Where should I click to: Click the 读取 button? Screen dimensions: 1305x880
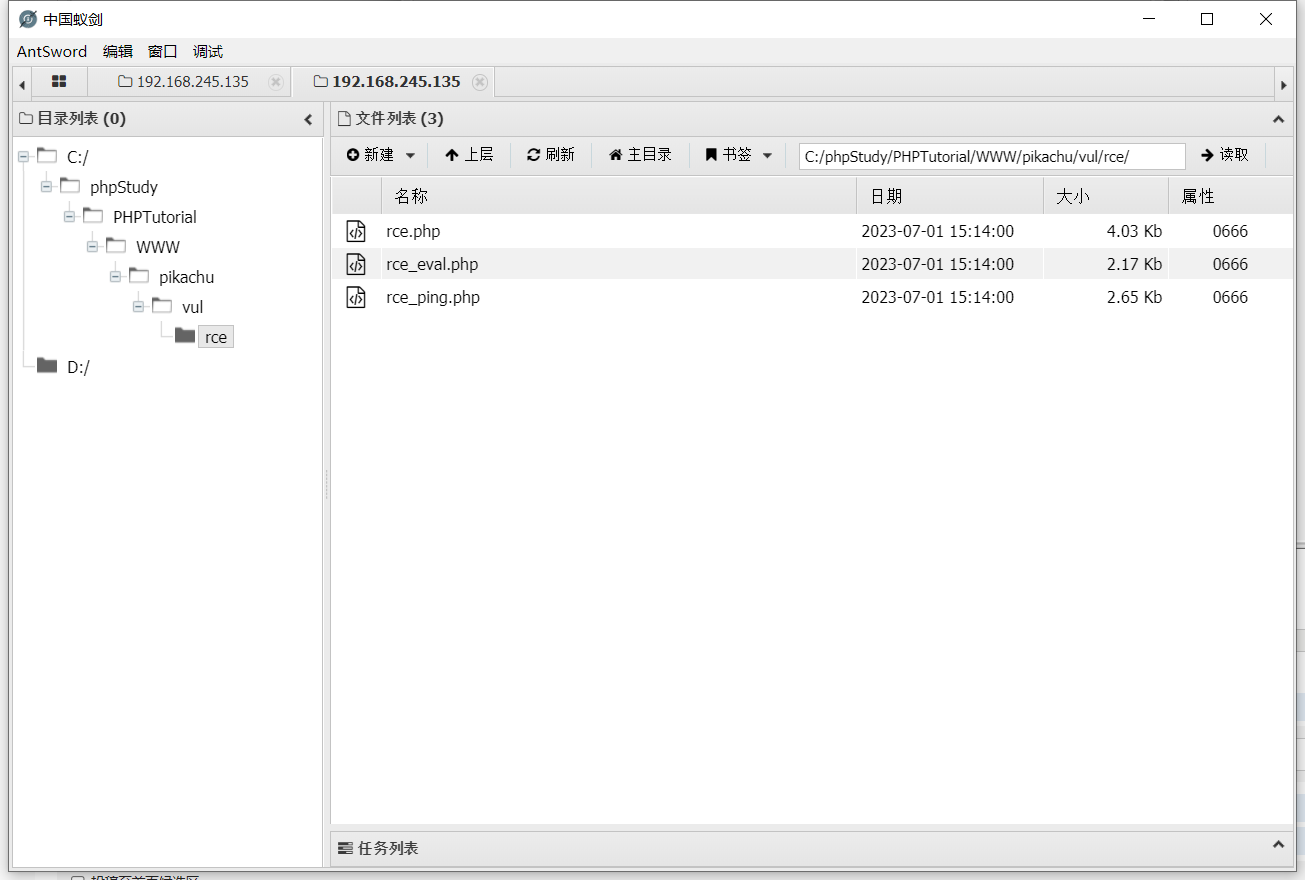click(x=1225, y=155)
